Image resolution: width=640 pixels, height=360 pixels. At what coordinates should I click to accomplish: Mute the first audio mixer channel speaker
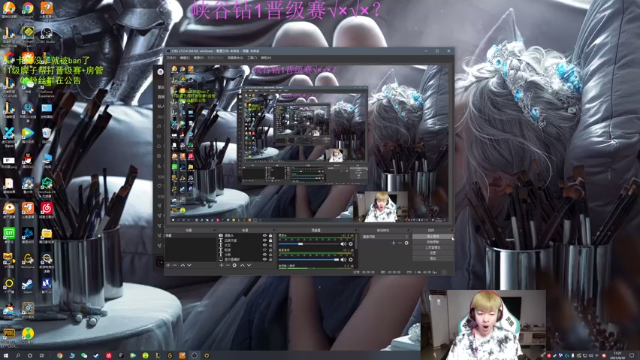tap(343, 244)
